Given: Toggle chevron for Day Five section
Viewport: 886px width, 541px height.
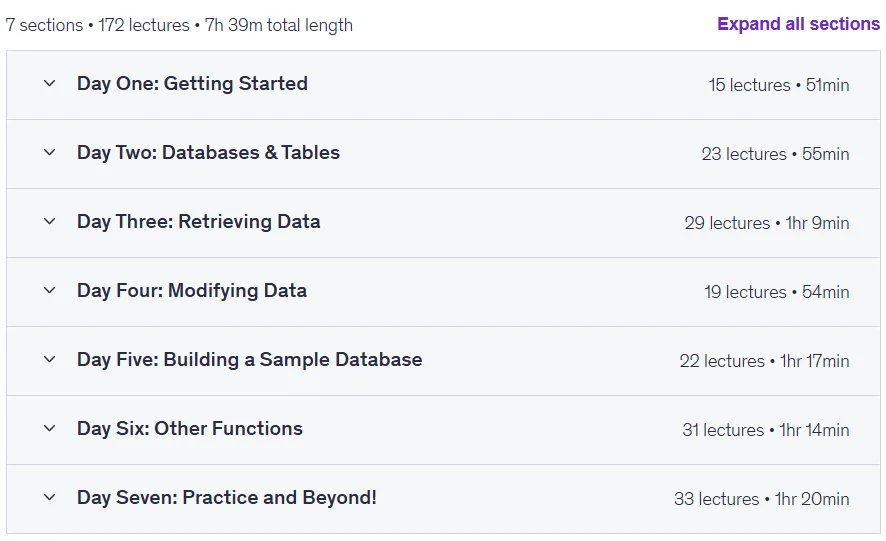Looking at the screenshot, I should [50, 360].
